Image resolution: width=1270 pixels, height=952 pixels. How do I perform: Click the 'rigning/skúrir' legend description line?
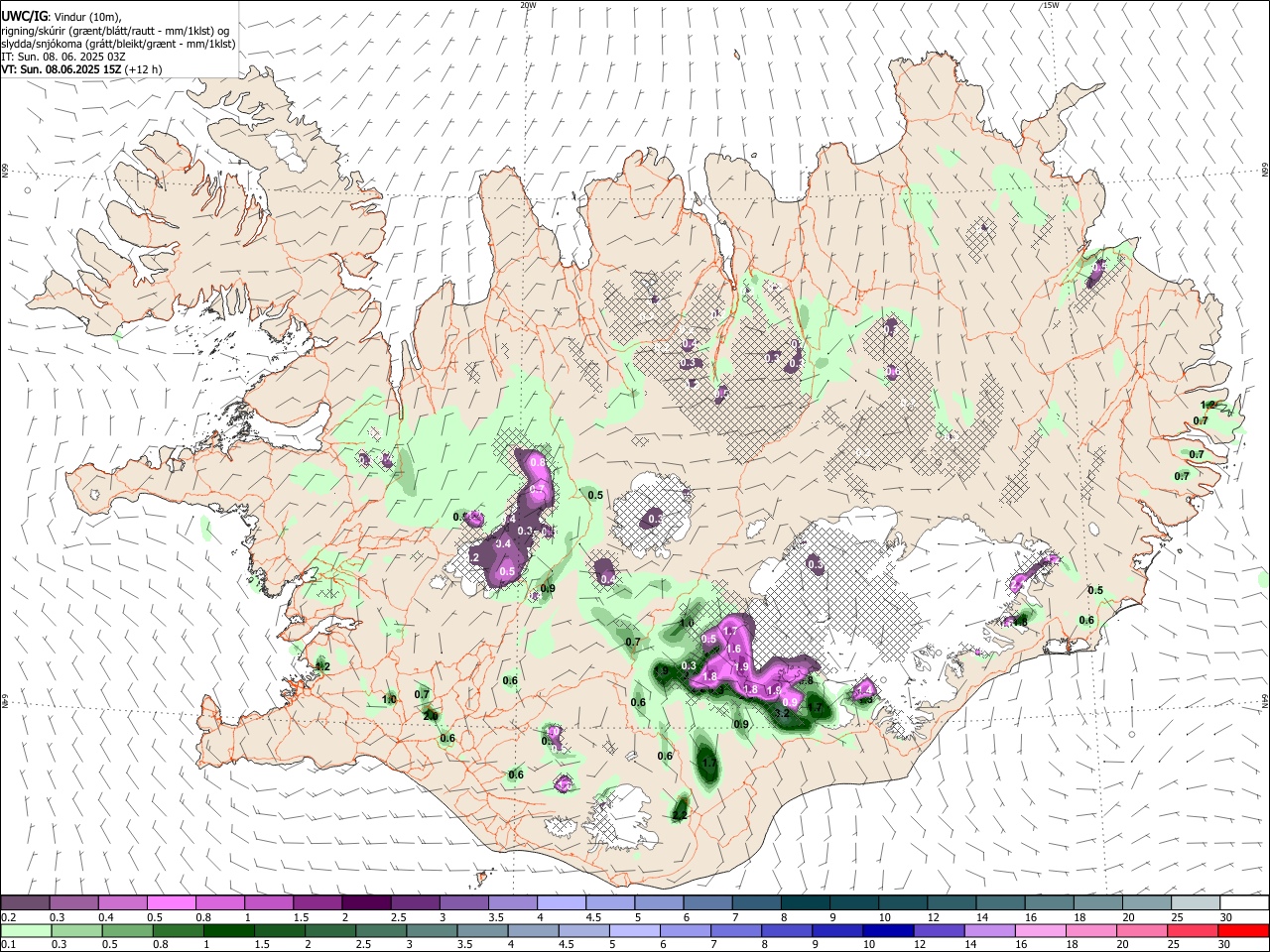pyautogui.click(x=115, y=31)
